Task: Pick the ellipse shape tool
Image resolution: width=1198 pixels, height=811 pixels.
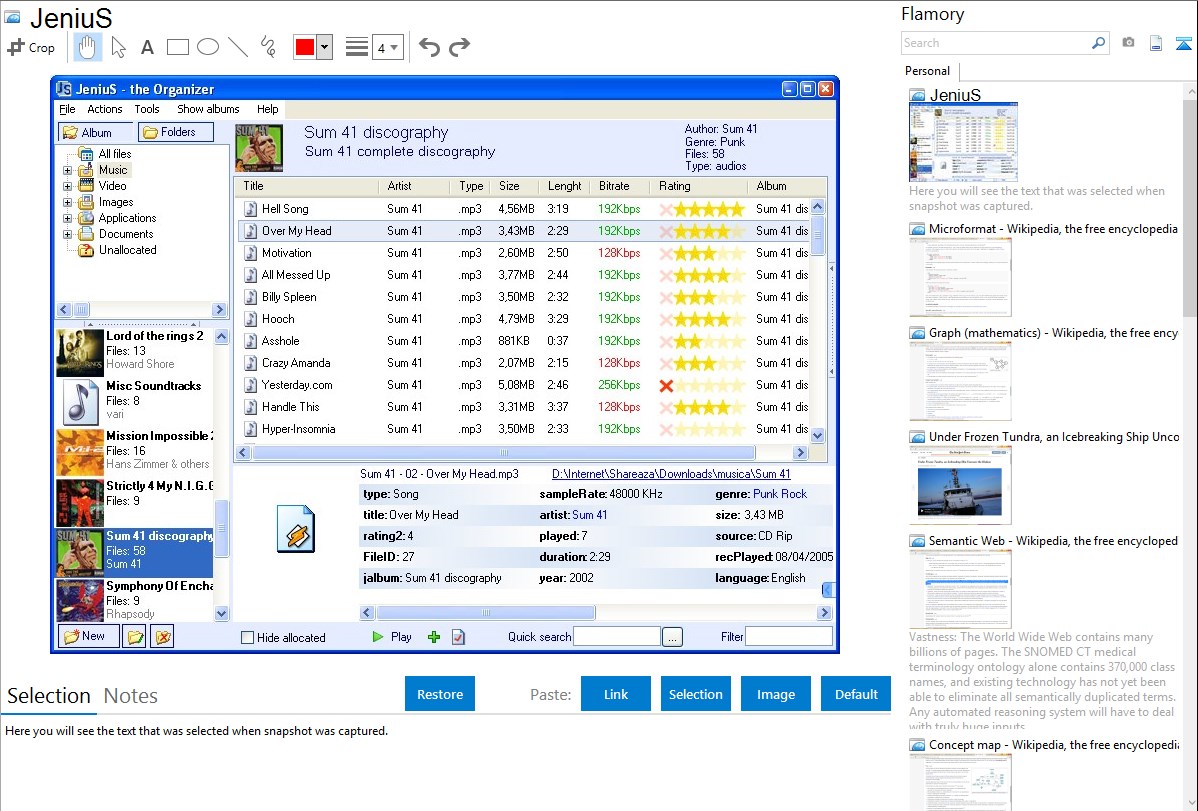Action: (x=208, y=47)
